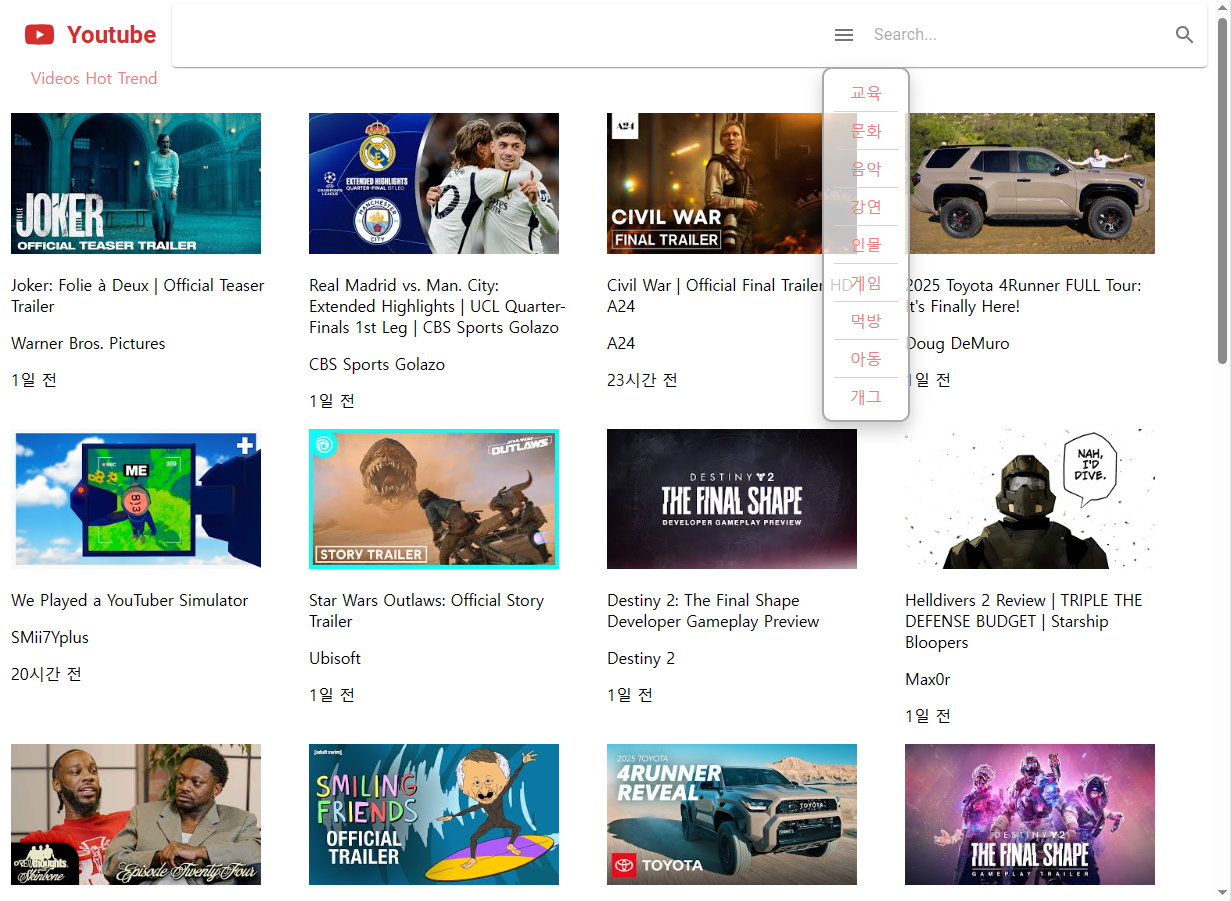Screen dimensions: 1231x901
Task: Click the page vertical scrollbar thumb
Action: [1222, 190]
